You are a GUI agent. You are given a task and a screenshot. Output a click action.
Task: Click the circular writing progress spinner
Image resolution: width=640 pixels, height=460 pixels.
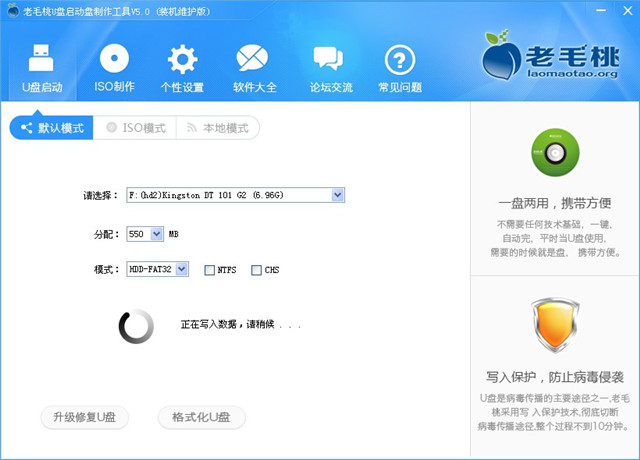[136, 325]
